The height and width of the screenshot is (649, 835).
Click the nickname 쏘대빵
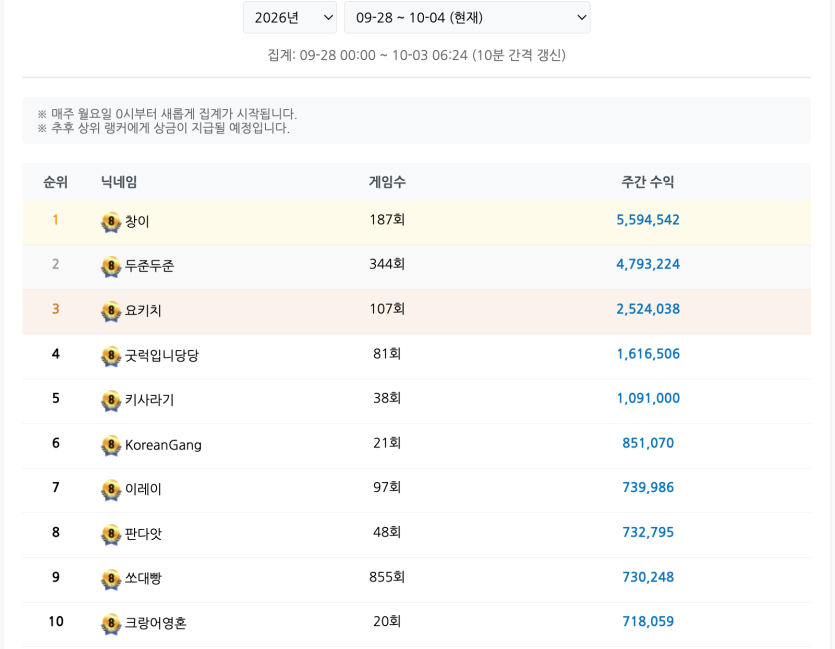(x=143, y=578)
